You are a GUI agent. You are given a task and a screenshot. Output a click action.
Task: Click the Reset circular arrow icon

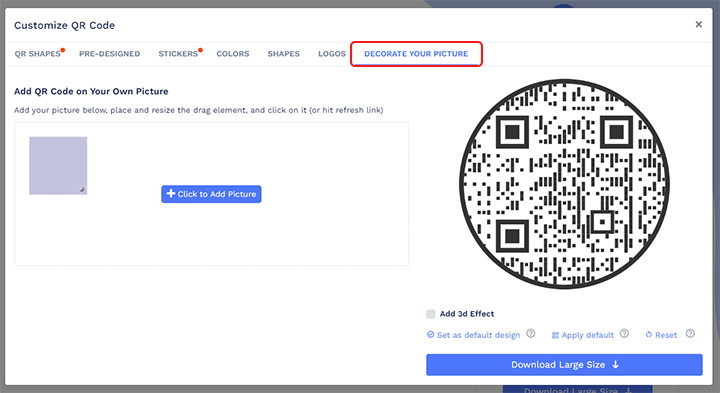coord(648,335)
